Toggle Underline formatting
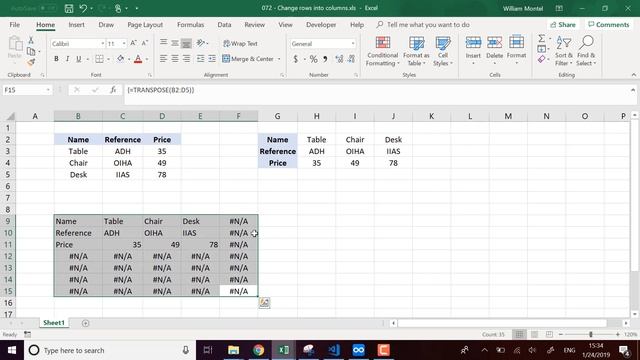The height and width of the screenshot is (360, 640). pyautogui.click(x=78, y=59)
